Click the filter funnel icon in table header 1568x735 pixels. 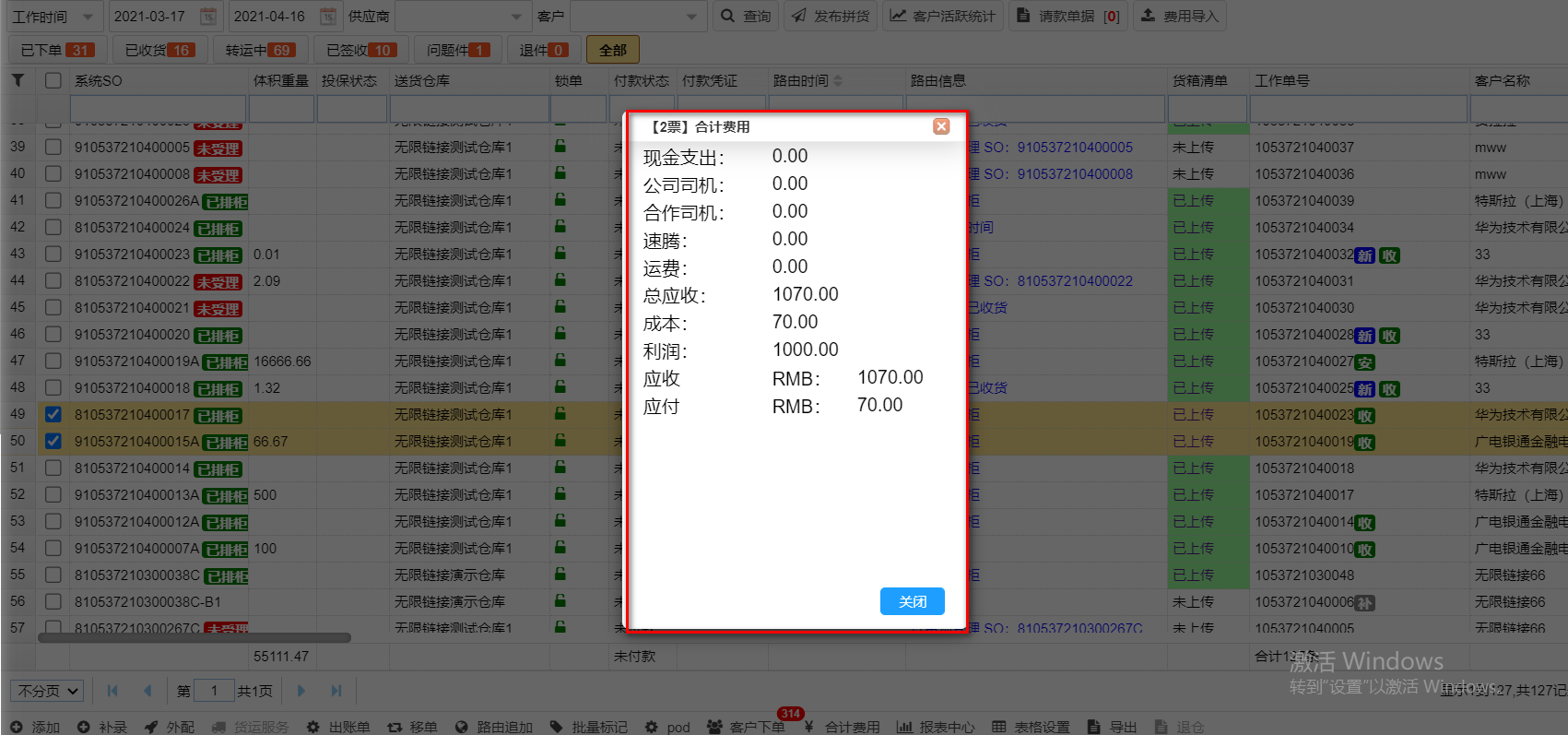[18, 81]
